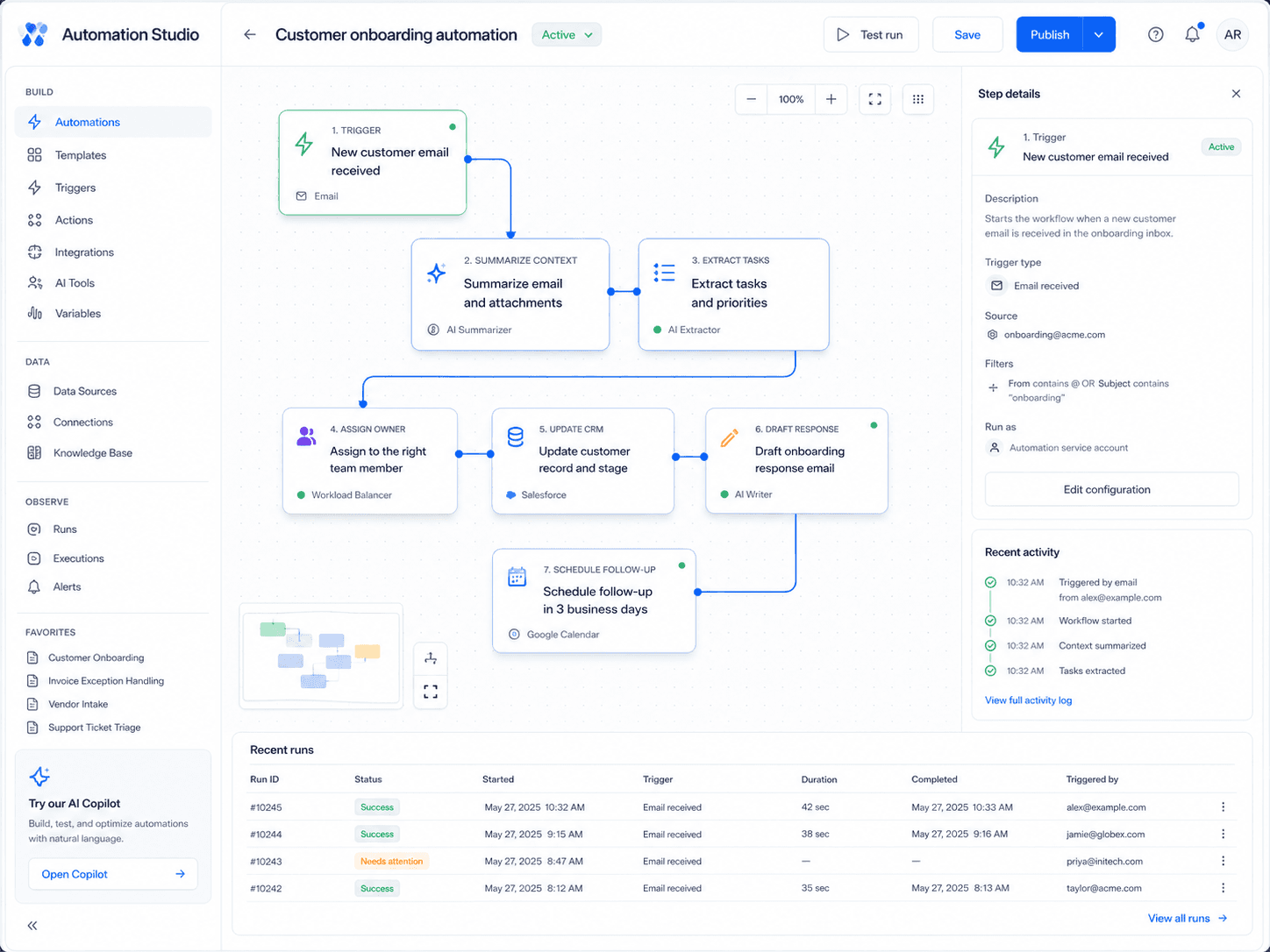Click the fit-to-screen icon beside zoom controls
The image size is (1270, 952).
[x=875, y=99]
